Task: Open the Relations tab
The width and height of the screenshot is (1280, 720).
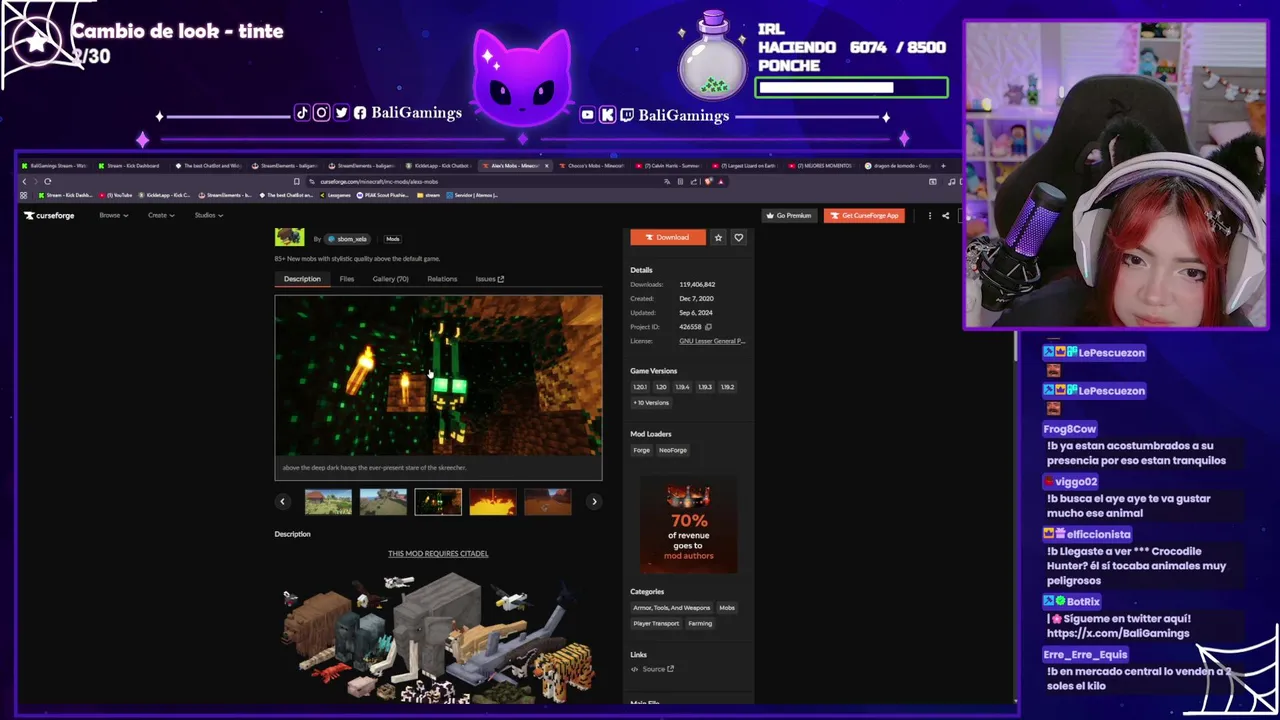Action: pos(442,279)
